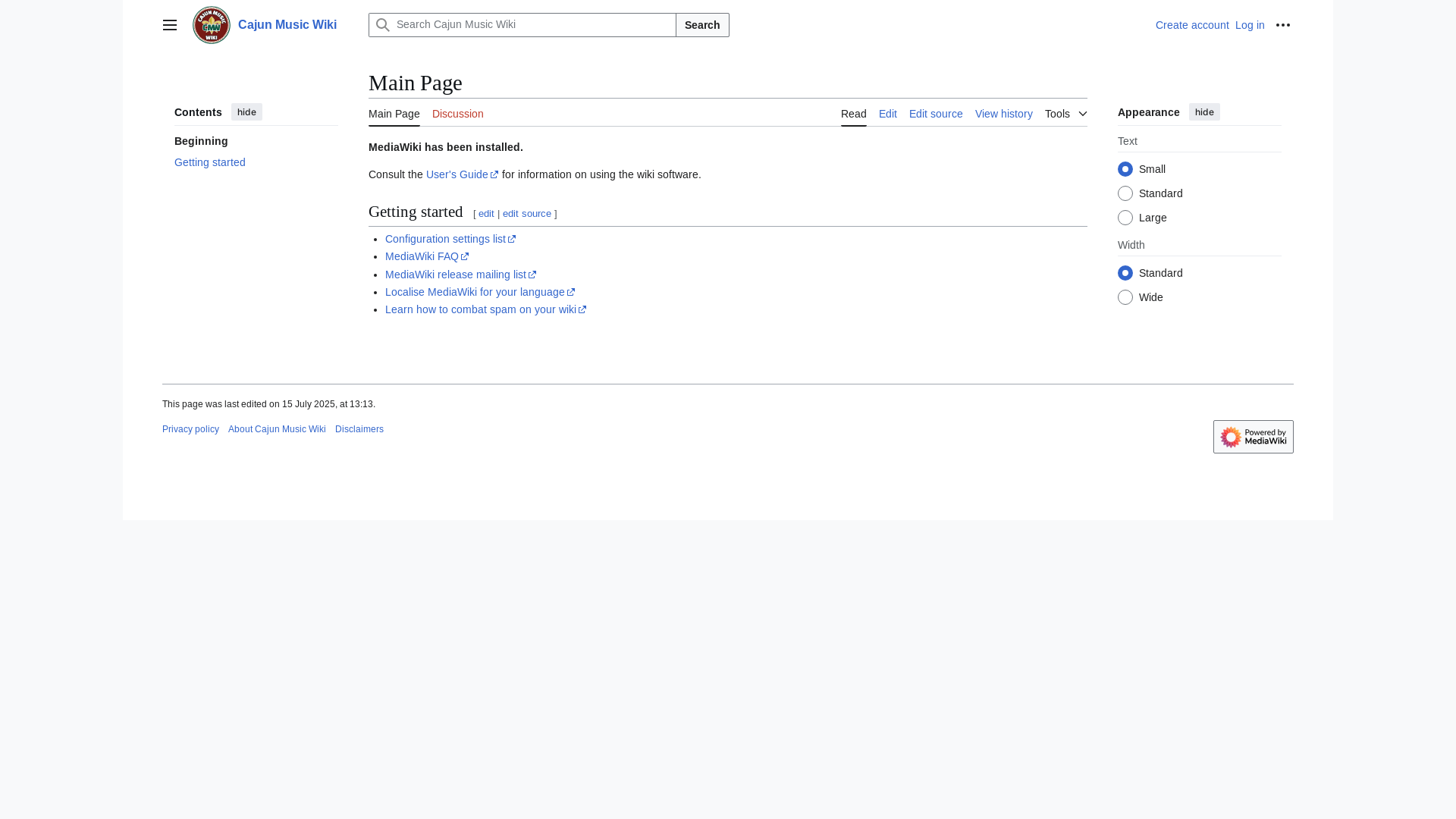Select Large text size
The width and height of the screenshot is (1456, 819).
(1125, 218)
